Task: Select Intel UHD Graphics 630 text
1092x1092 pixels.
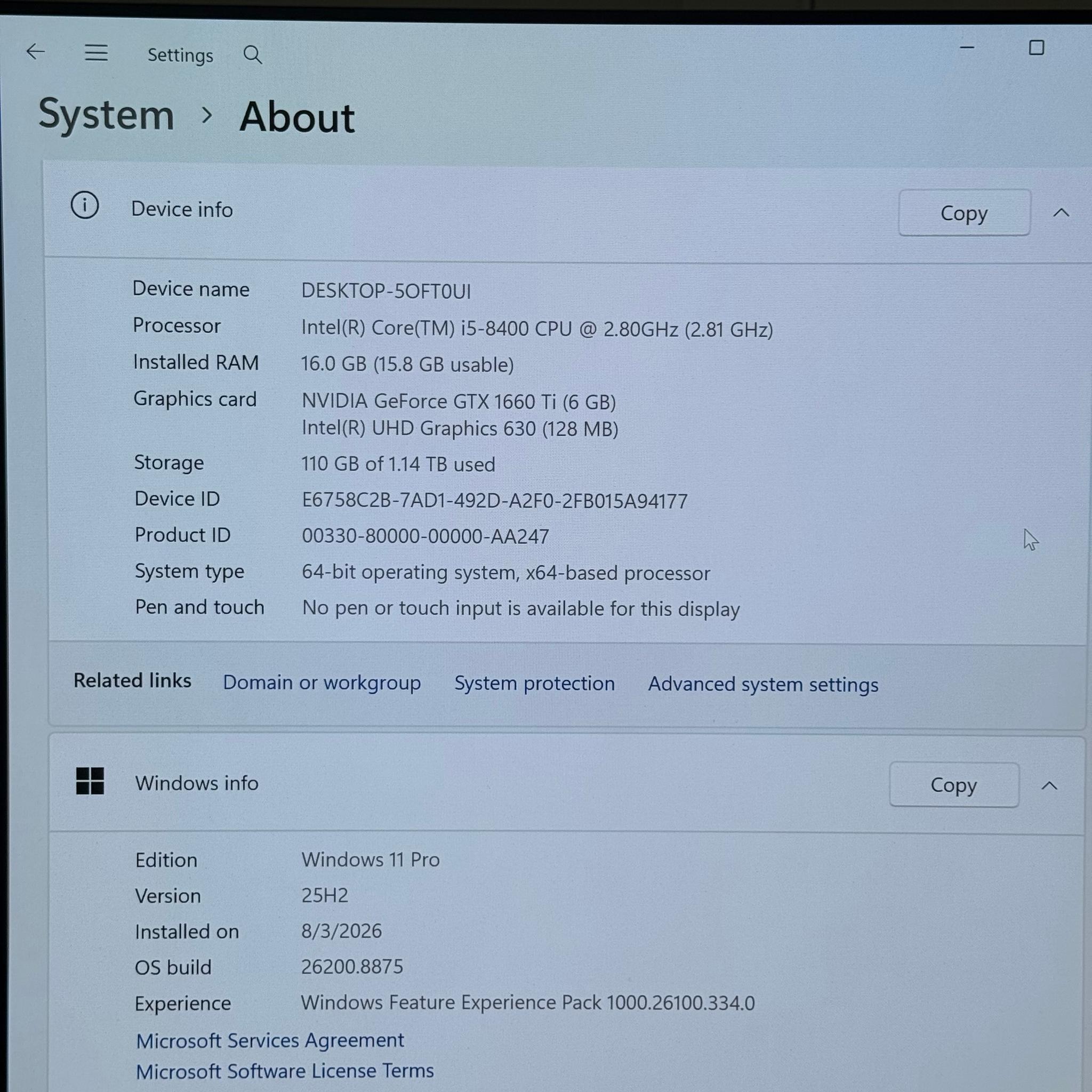Action: [460, 429]
